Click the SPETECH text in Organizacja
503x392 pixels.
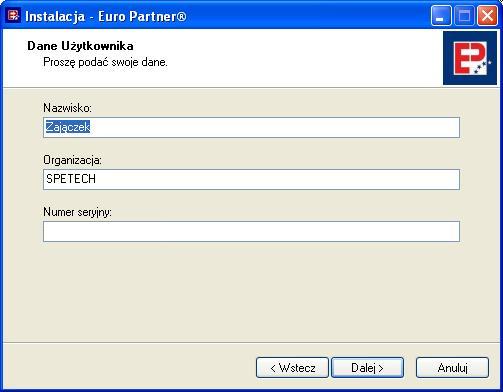pyautogui.click(x=71, y=179)
